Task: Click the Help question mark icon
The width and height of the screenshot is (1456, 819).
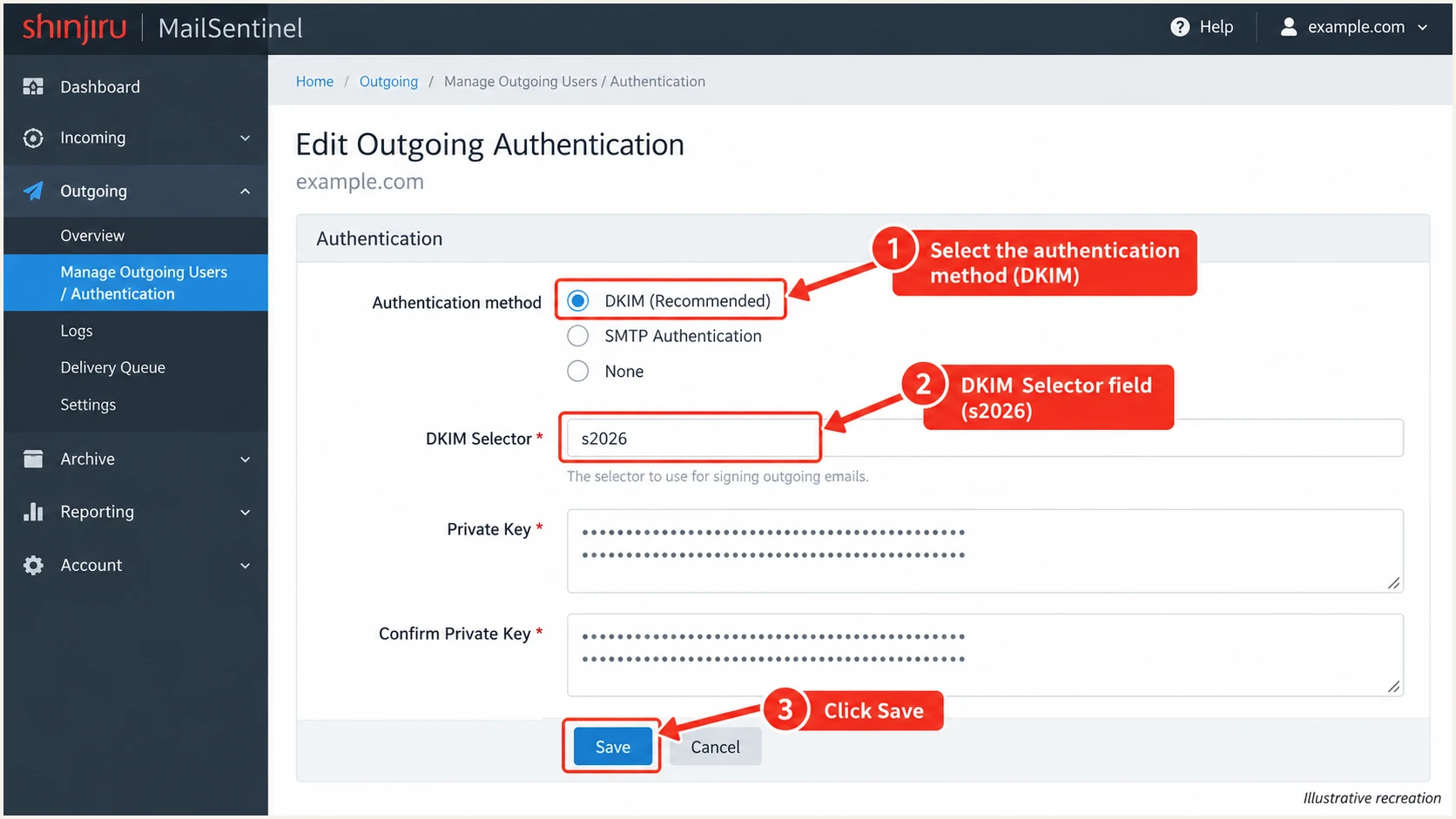Action: 1180,27
